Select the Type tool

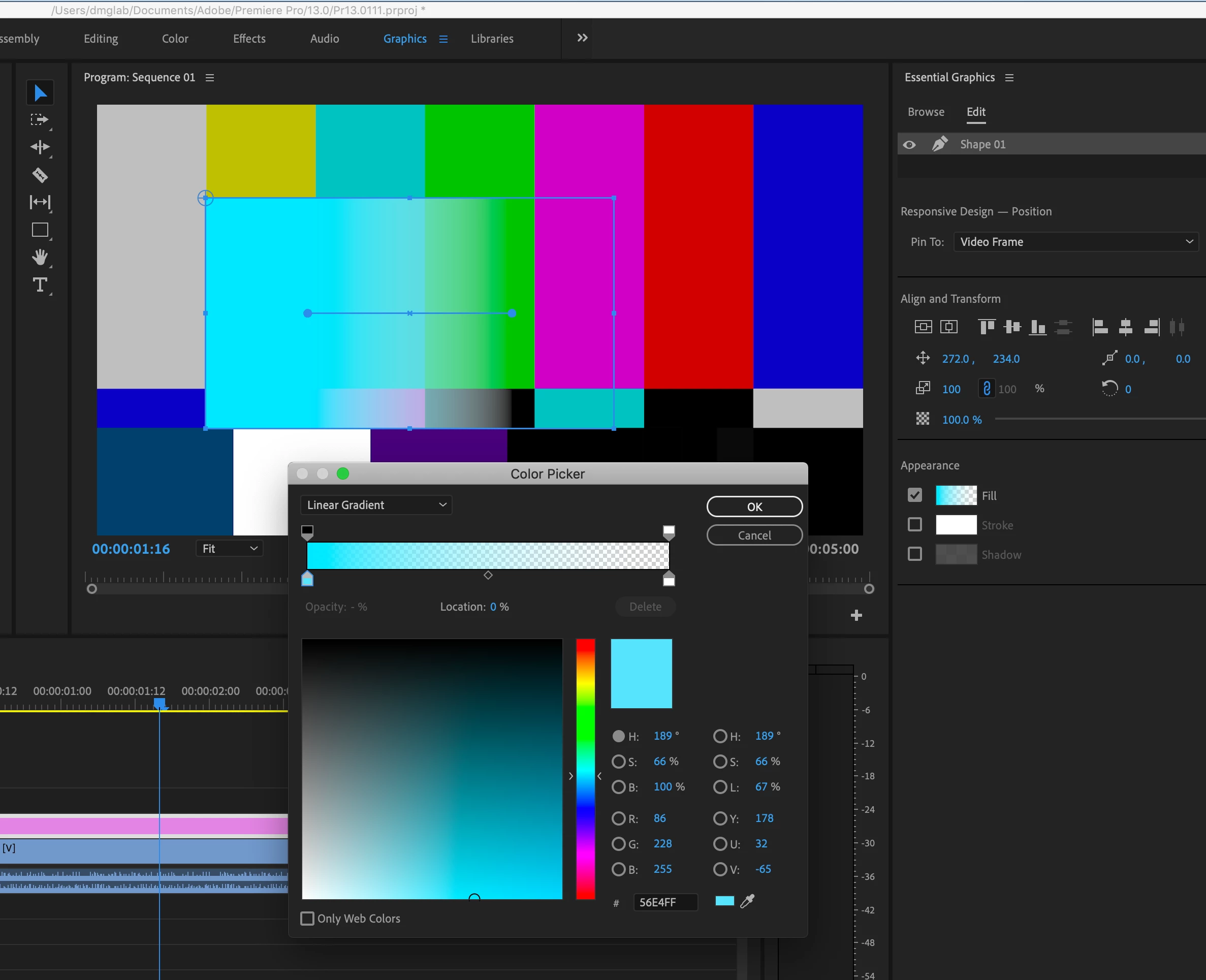[40, 284]
